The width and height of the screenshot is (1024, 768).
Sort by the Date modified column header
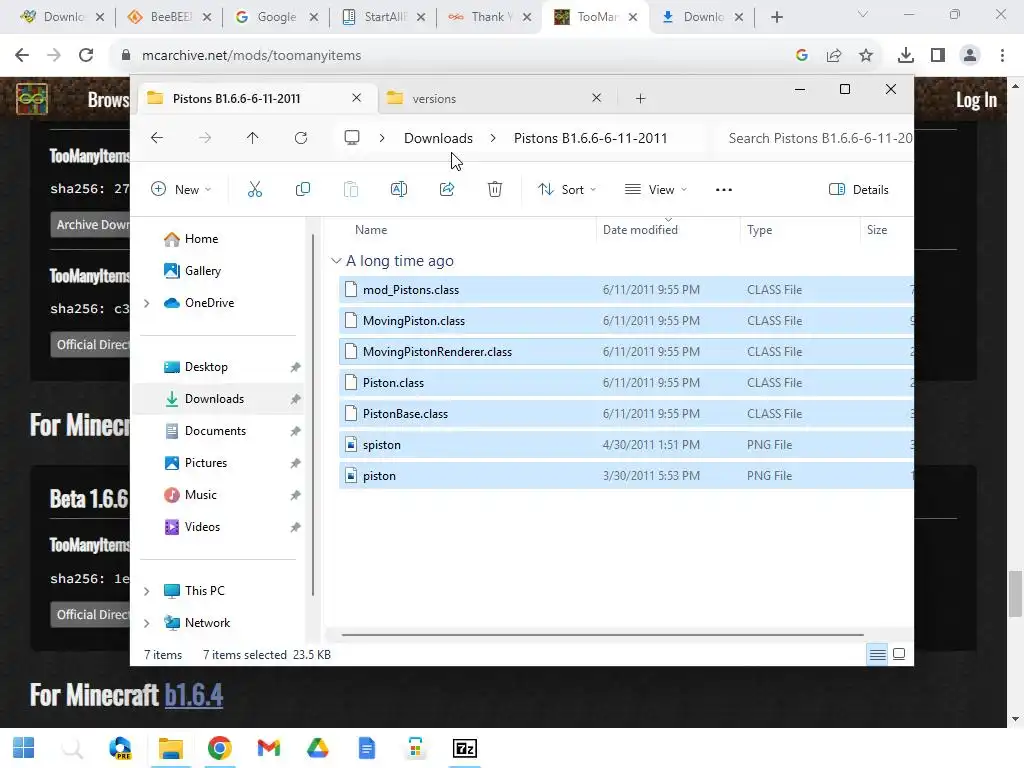click(640, 230)
